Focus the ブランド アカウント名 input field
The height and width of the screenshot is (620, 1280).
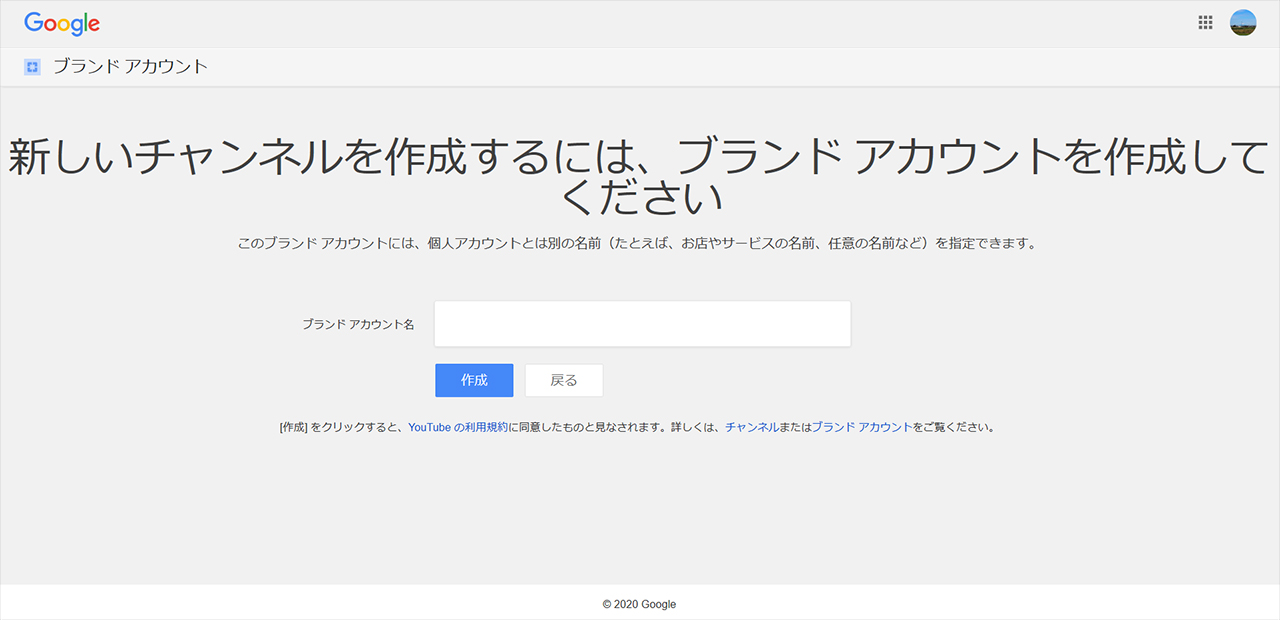pyautogui.click(x=642, y=324)
